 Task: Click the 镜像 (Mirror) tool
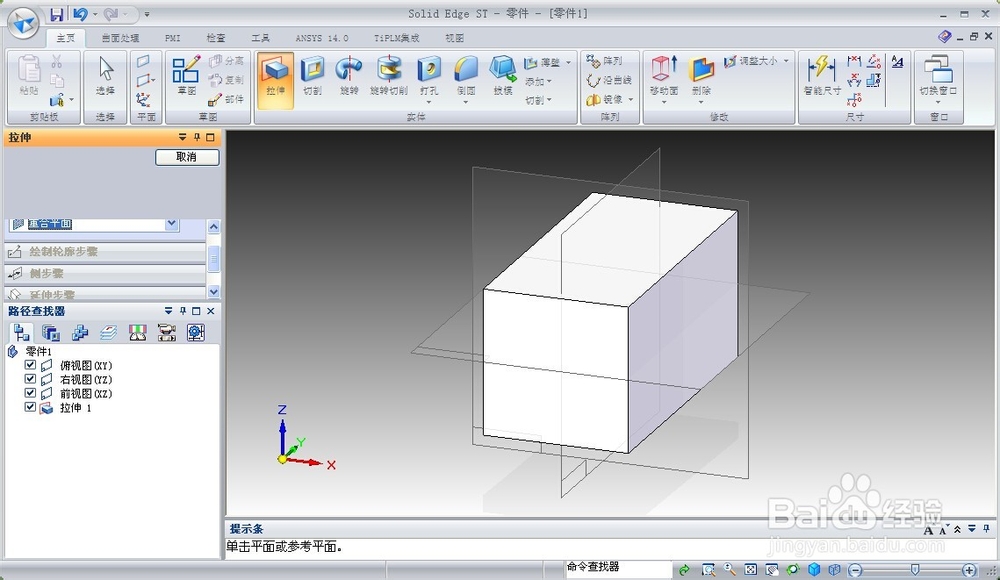605,99
